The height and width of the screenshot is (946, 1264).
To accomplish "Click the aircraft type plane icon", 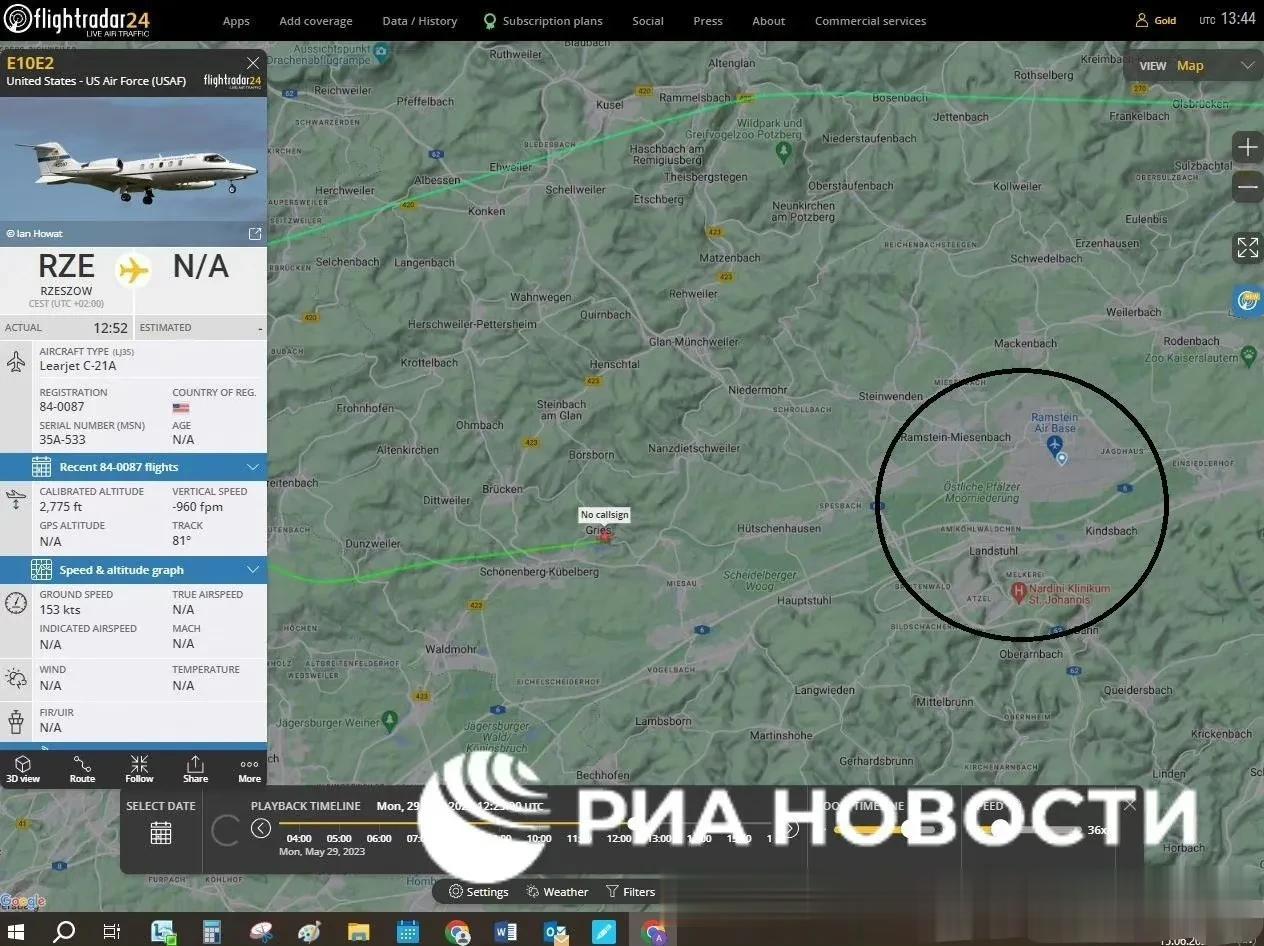I will point(16,361).
